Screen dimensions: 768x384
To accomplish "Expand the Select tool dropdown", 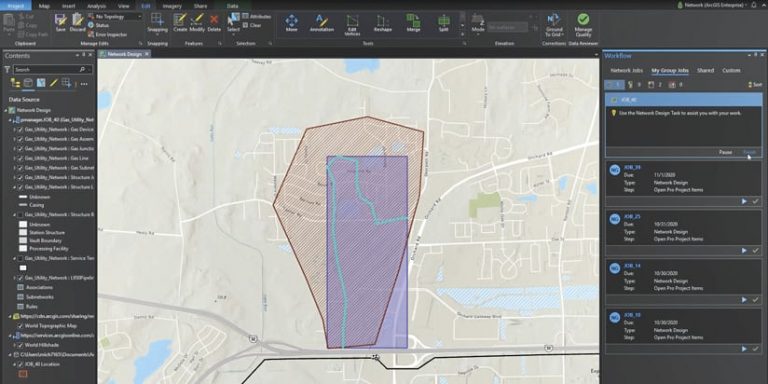I will tap(233, 34).
